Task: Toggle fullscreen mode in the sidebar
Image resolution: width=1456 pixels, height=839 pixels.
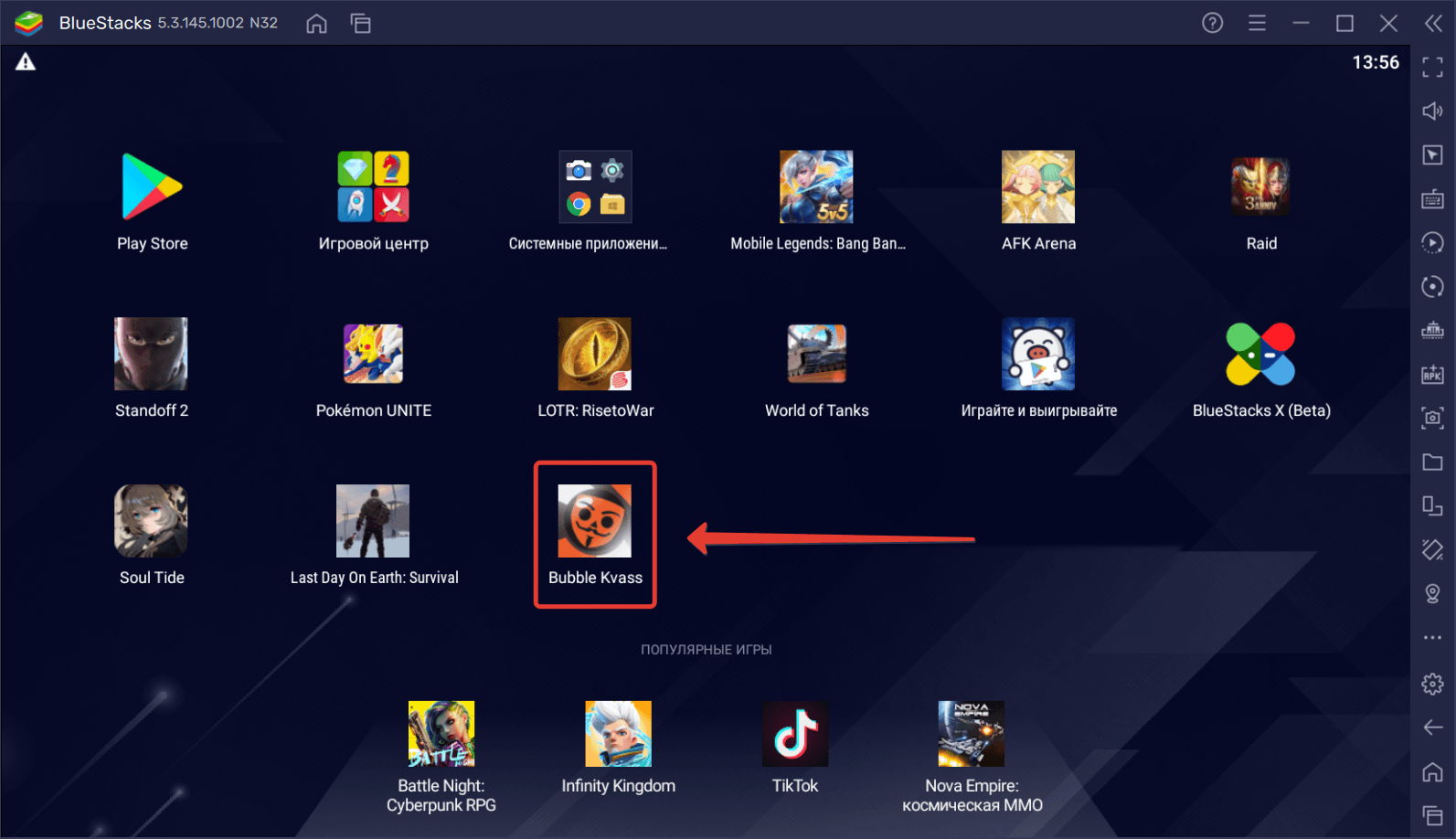Action: pos(1432,67)
